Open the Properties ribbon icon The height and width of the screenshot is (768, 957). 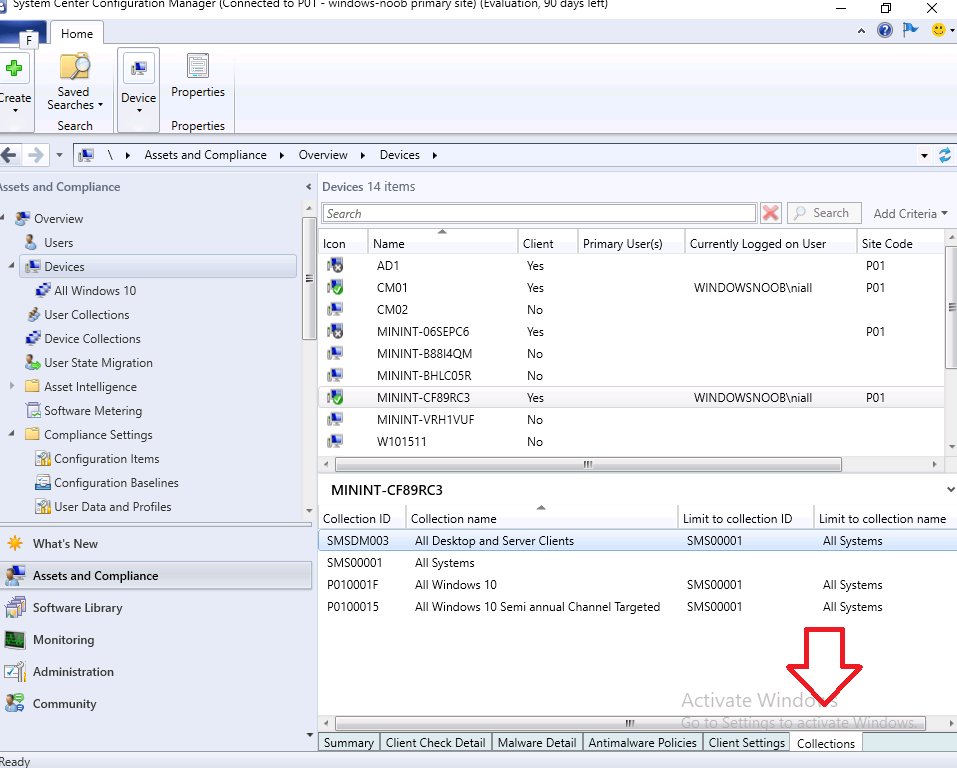click(198, 66)
